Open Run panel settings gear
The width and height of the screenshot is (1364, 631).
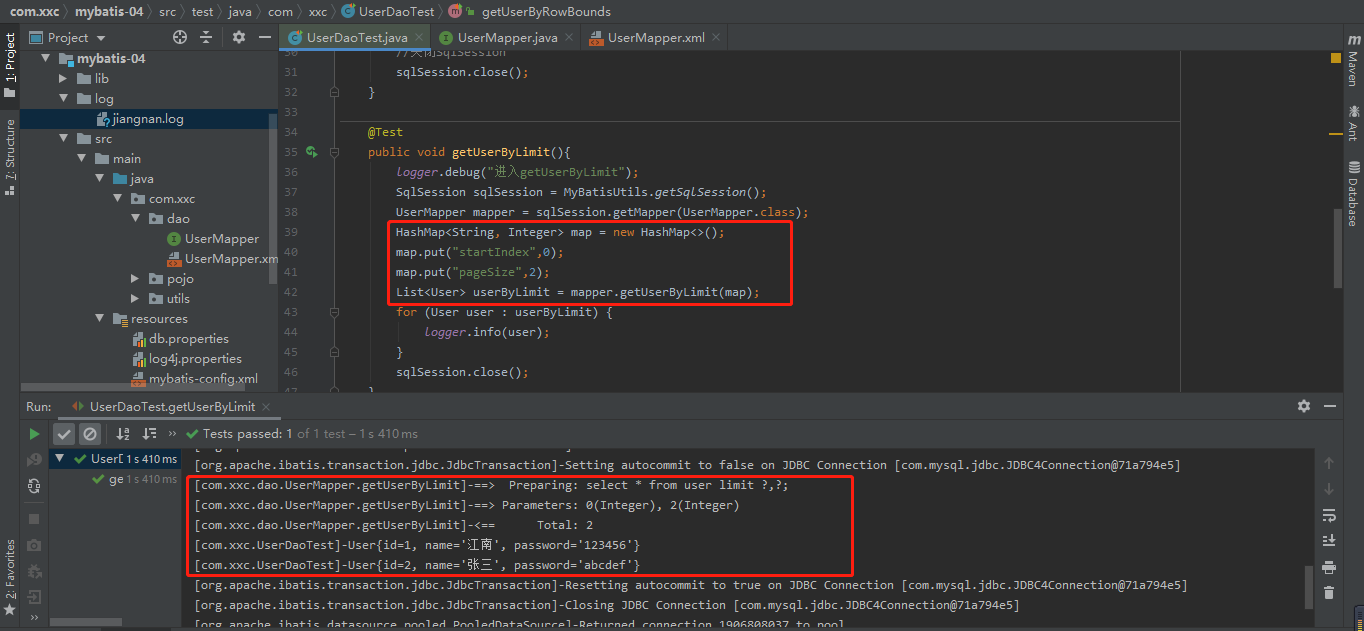pos(1304,406)
